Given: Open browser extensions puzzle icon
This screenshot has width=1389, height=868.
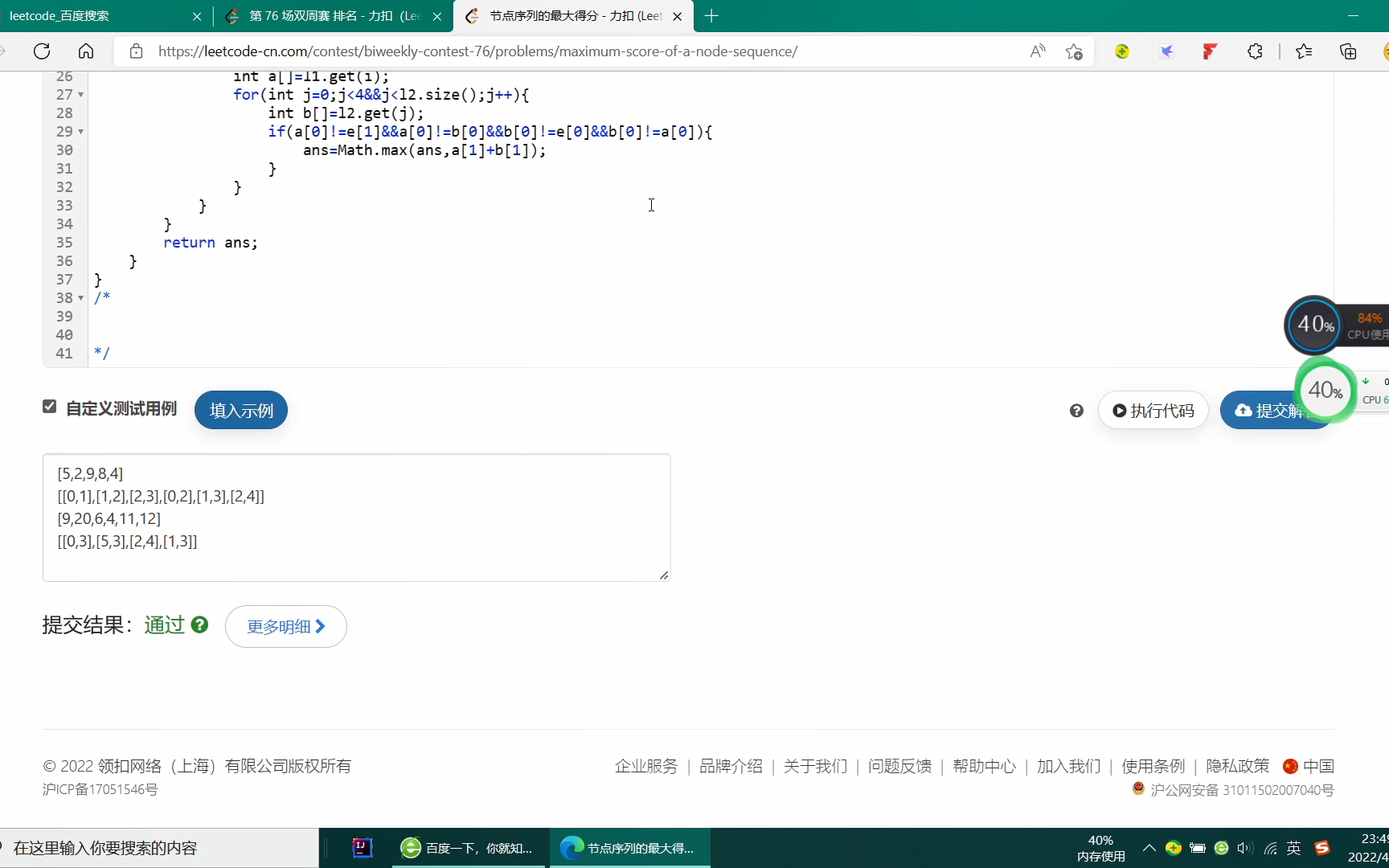Looking at the screenshot, I should pos(1255,51).
